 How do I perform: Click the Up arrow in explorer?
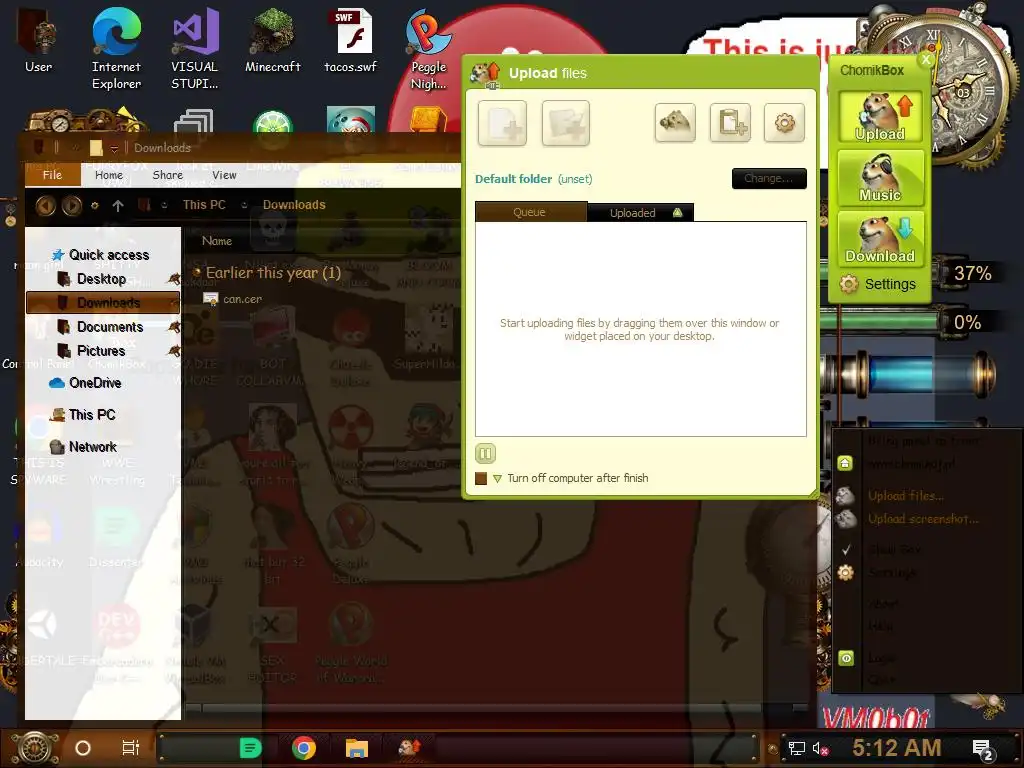(x=118, y=206)
